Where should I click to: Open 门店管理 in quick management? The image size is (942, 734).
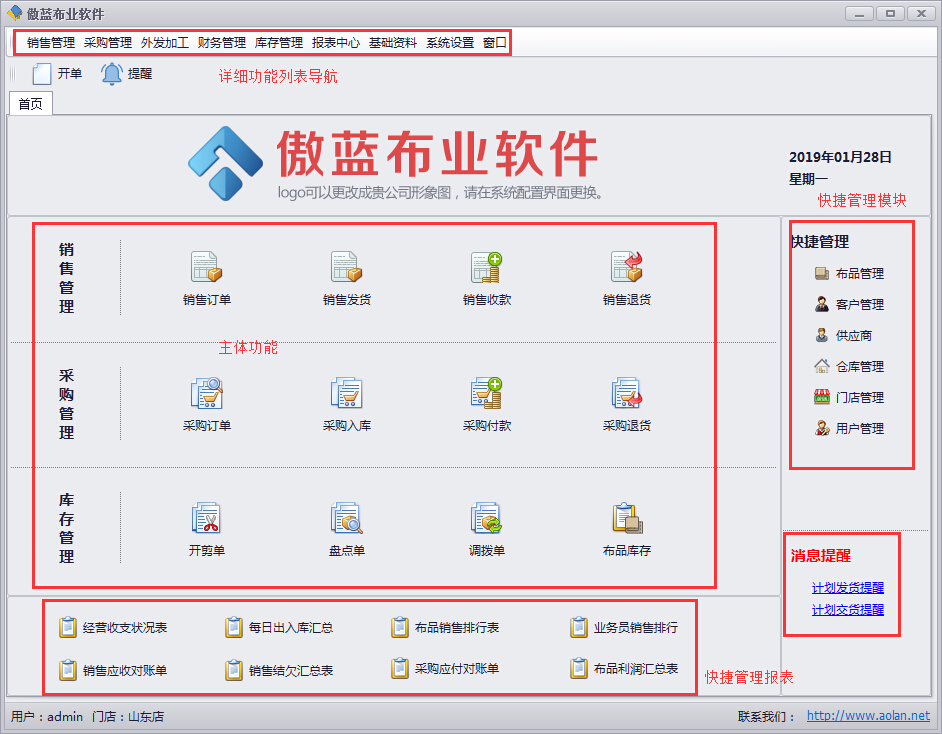[849, 398]
